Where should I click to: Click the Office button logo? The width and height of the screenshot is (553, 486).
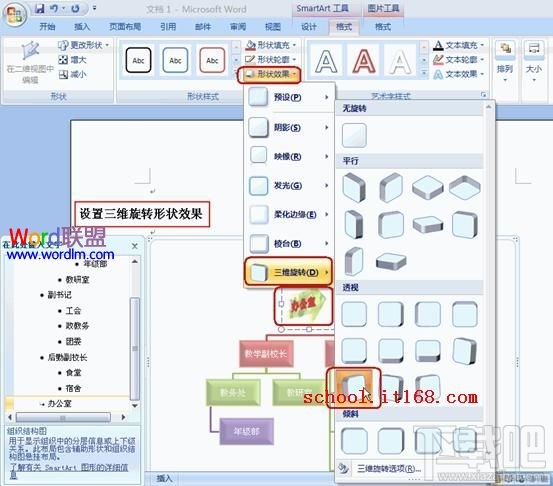click(x=15, y=15)
